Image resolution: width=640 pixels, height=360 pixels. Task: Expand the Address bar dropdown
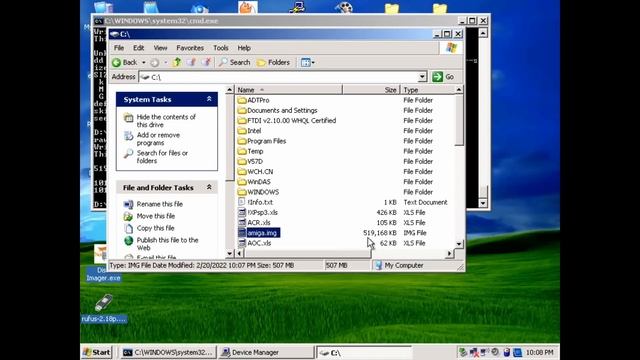click(422, 77)
